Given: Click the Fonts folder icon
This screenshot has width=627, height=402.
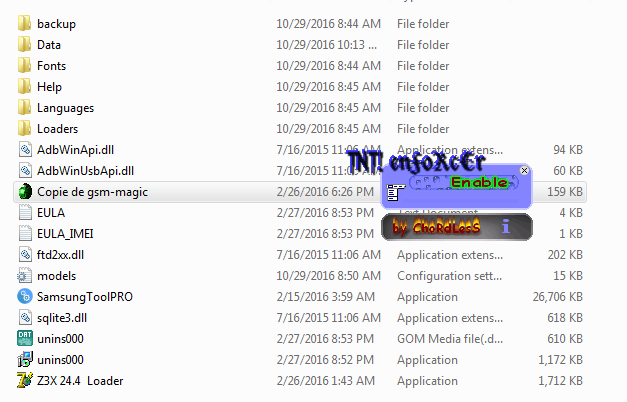Looking at the screenshot, I should point(24,66).
